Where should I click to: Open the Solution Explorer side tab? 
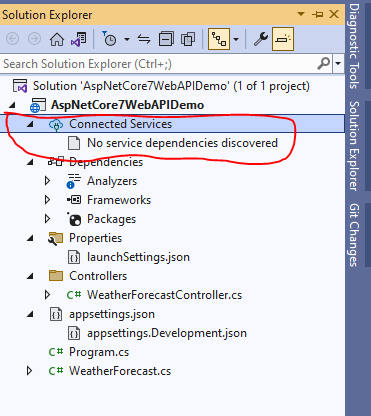pos(354,146)
